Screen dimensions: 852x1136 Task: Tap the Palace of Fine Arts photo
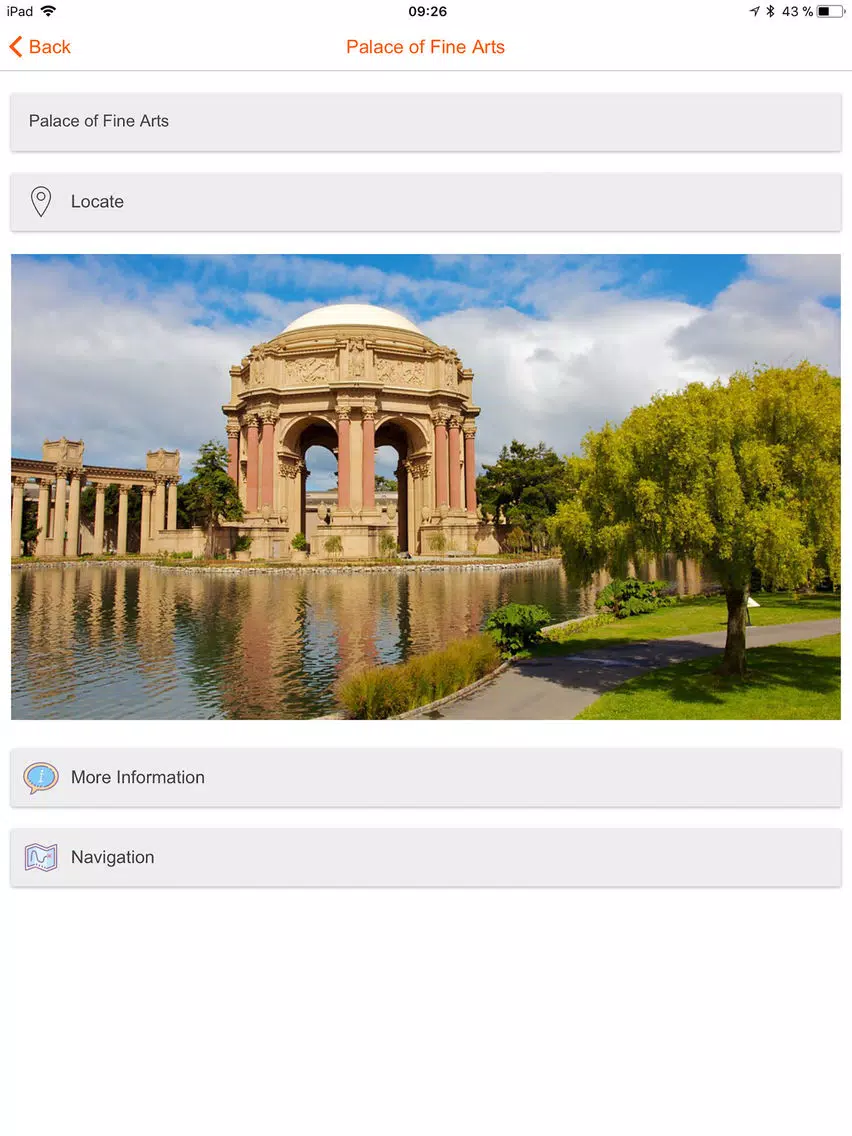click(x=426, y=487)
